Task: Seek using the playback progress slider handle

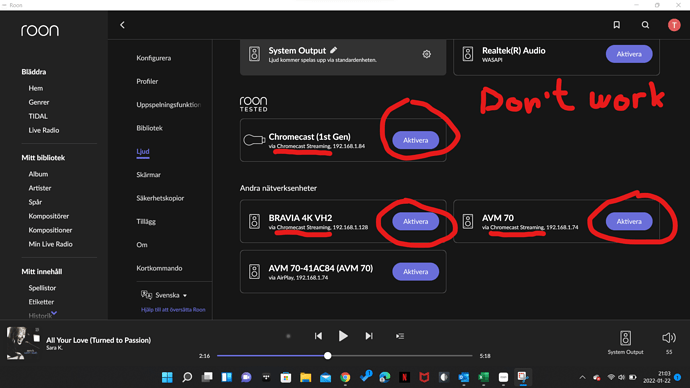Action: click(327, 355)
